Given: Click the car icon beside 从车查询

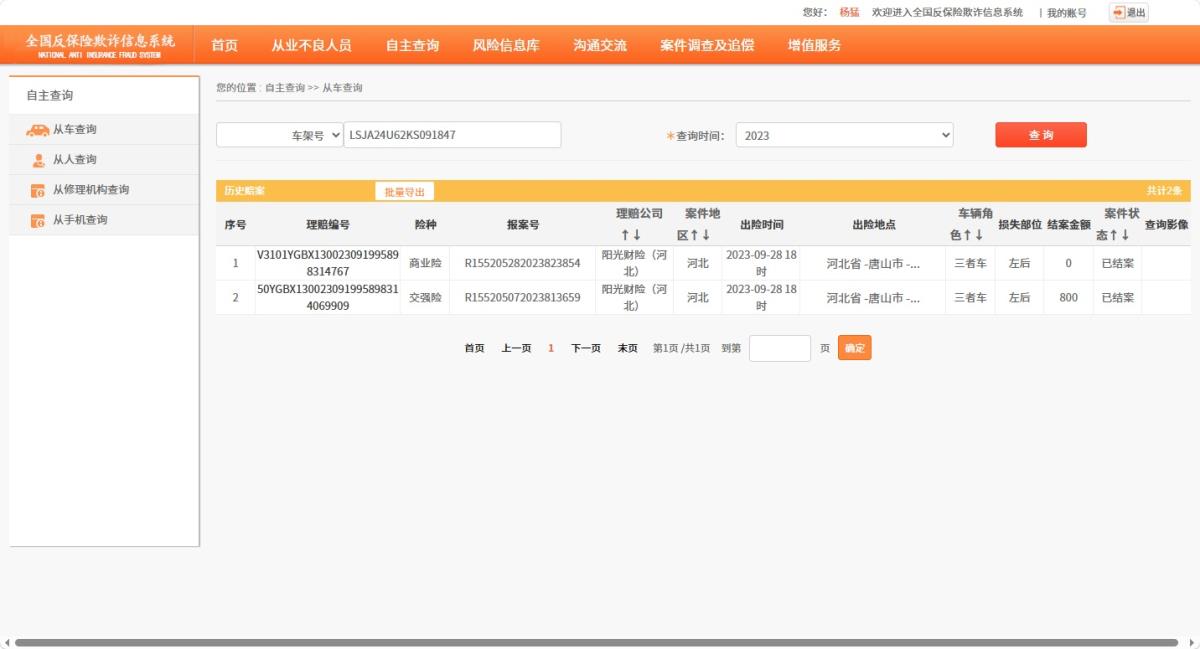Looking at the screenshot, I should [37, 130].
